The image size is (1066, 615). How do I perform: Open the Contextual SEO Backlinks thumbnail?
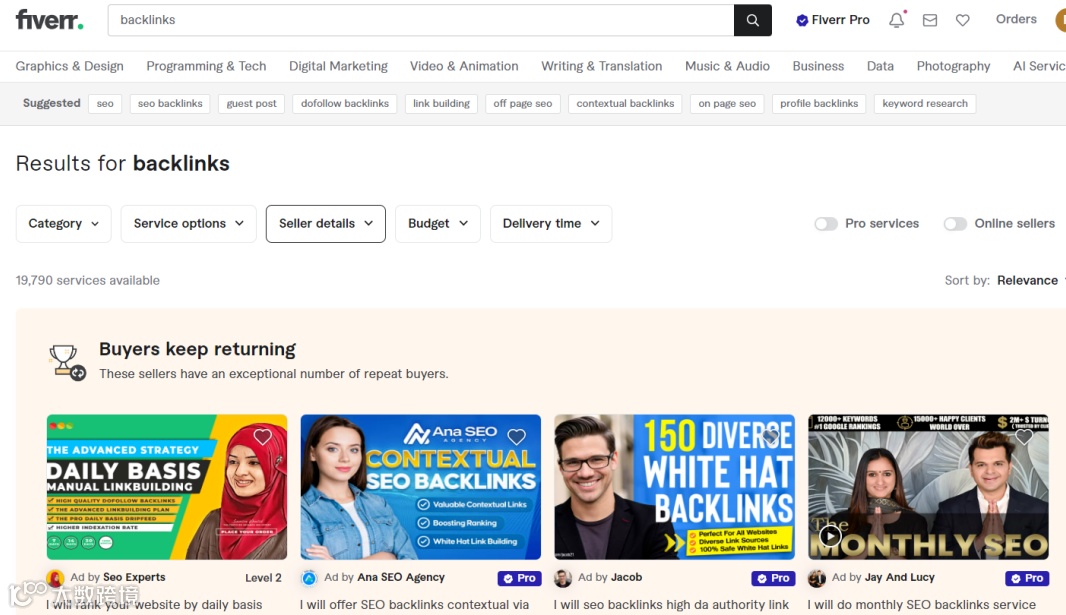[x=421, y=487]
